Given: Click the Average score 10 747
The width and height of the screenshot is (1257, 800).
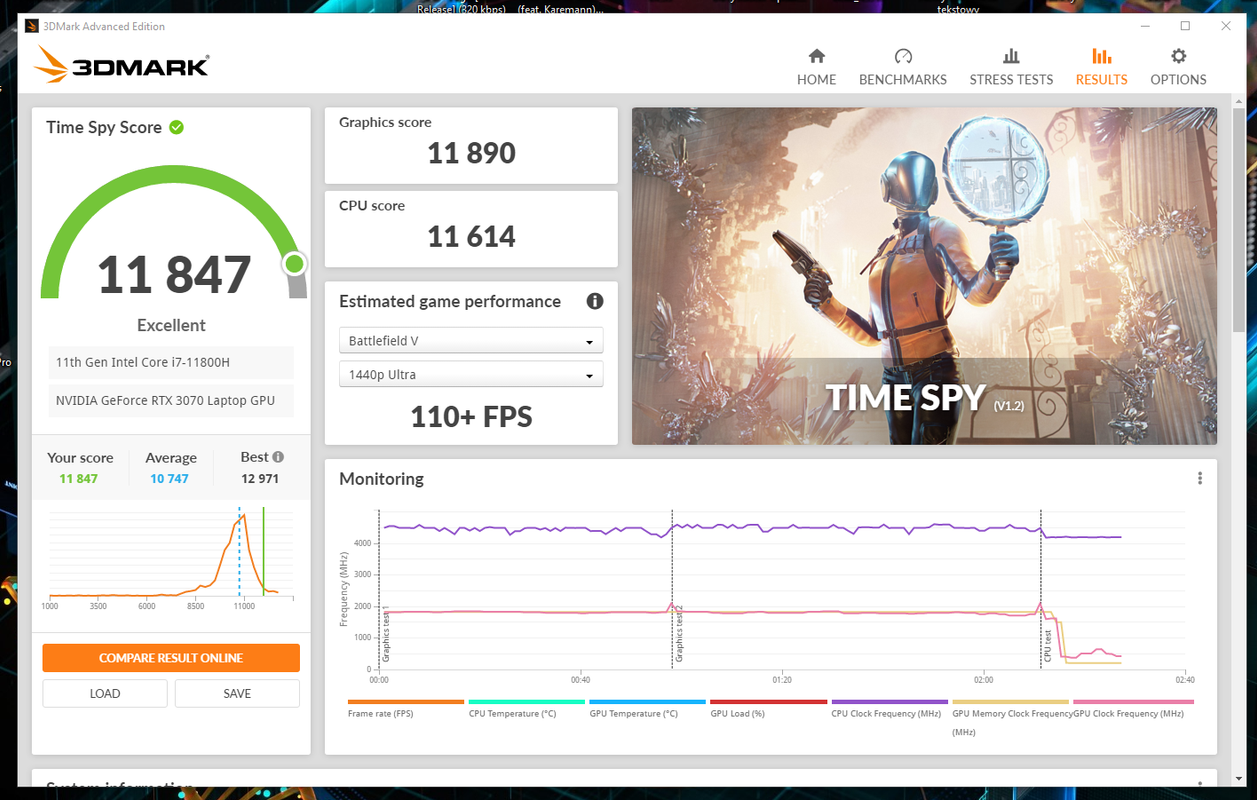Looking at the screenshot, I should [171, 479].
